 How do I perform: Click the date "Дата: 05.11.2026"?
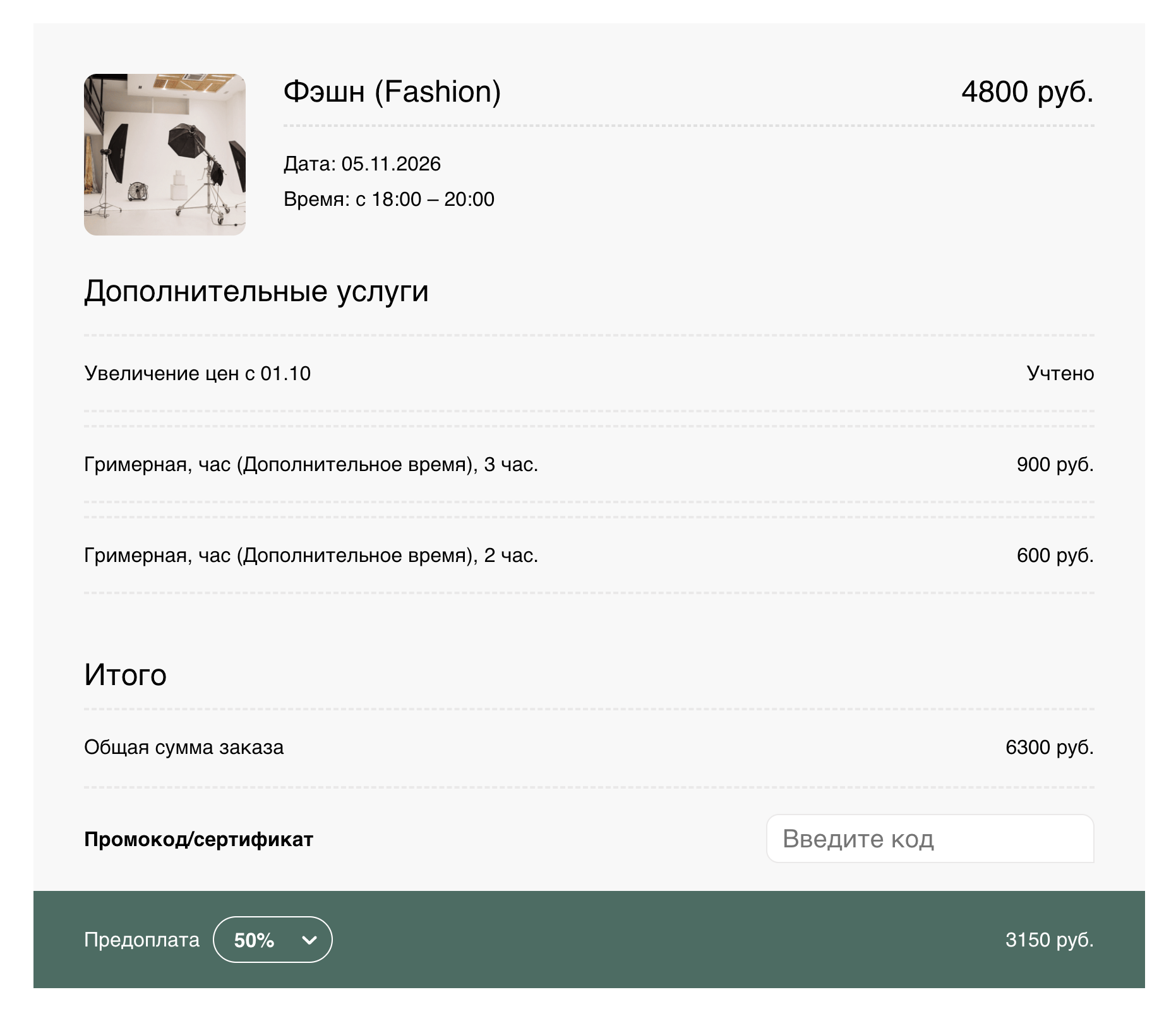362,164
